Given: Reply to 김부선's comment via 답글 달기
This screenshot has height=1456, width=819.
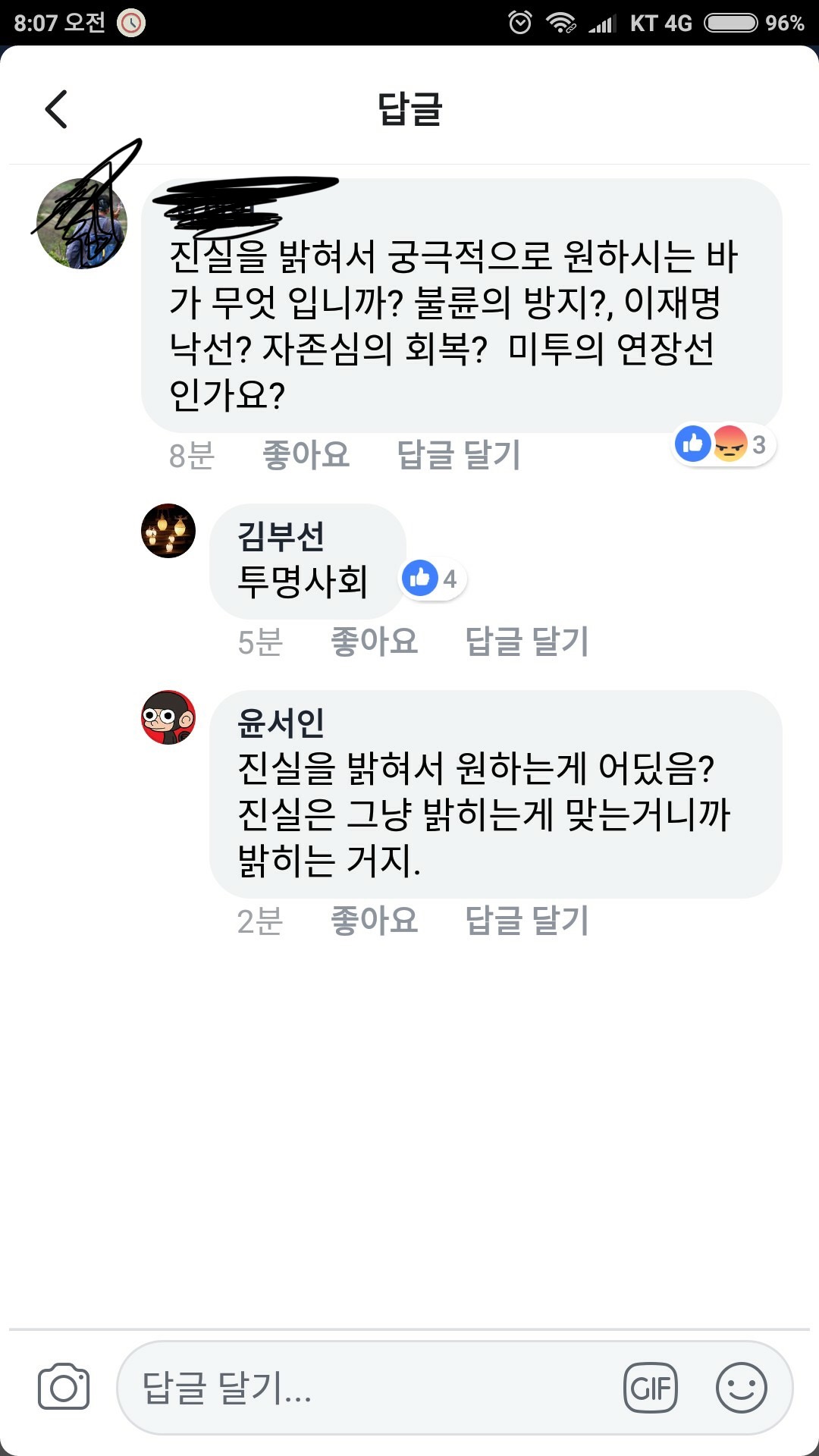Looking at the screenshot, I should click(526, 642).
